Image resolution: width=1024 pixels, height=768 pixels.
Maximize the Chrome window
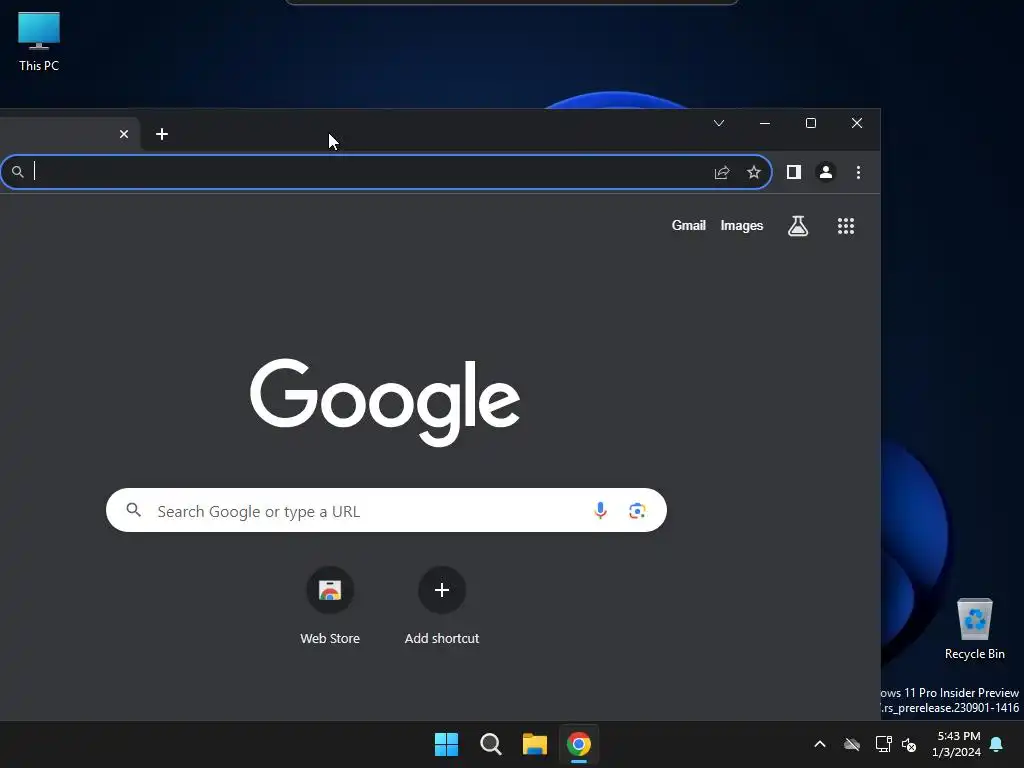[810, 123]
